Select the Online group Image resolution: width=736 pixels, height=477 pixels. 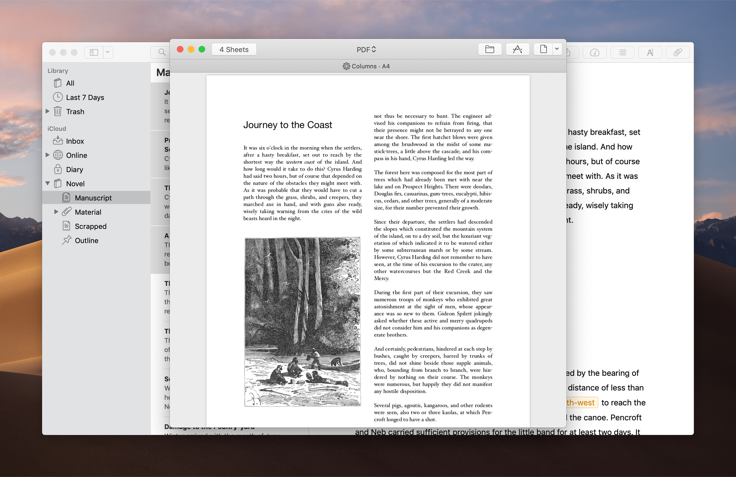[x=96, y=155]
